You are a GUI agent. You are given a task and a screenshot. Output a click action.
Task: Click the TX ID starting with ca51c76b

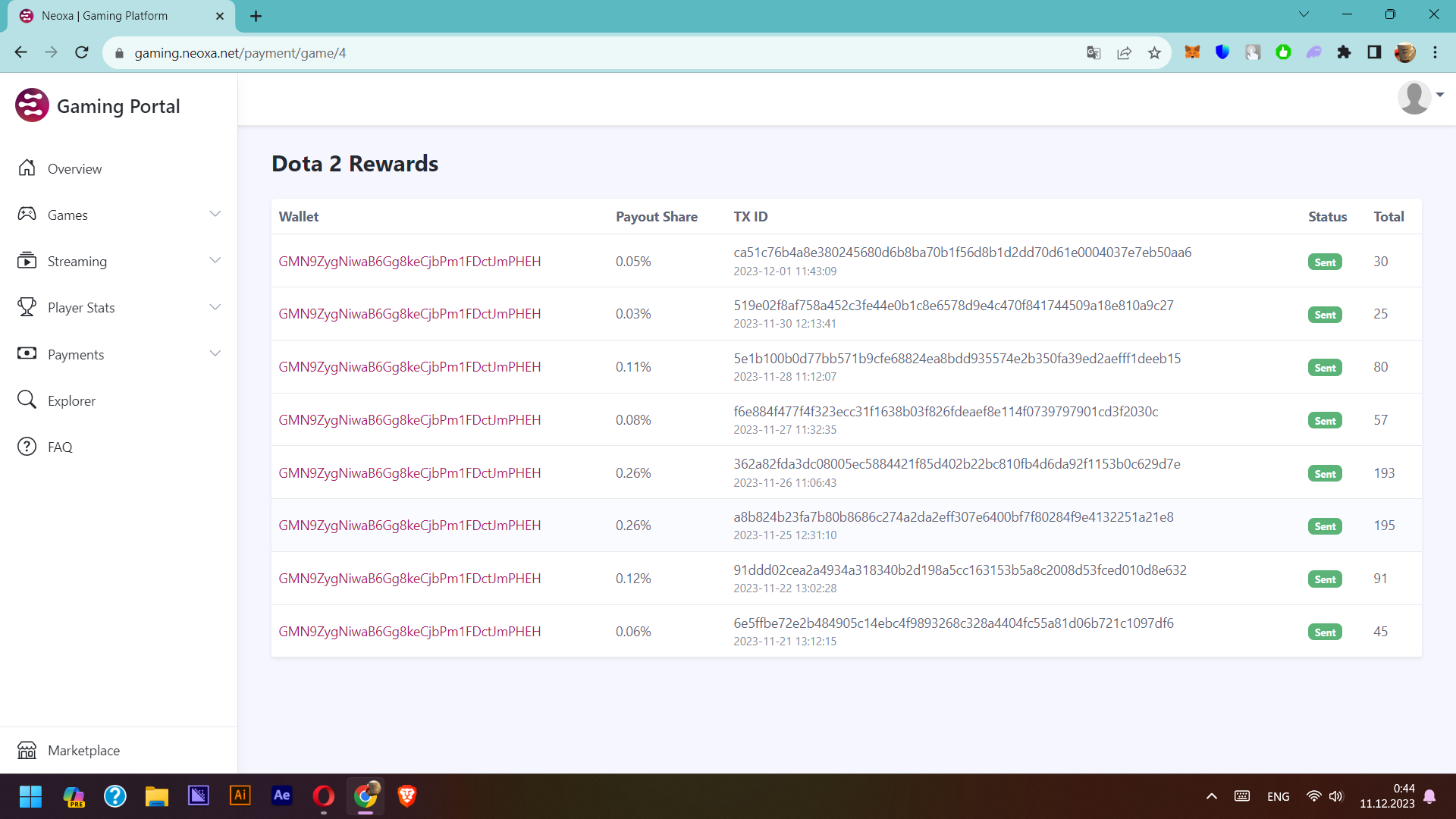pos(962,253)
